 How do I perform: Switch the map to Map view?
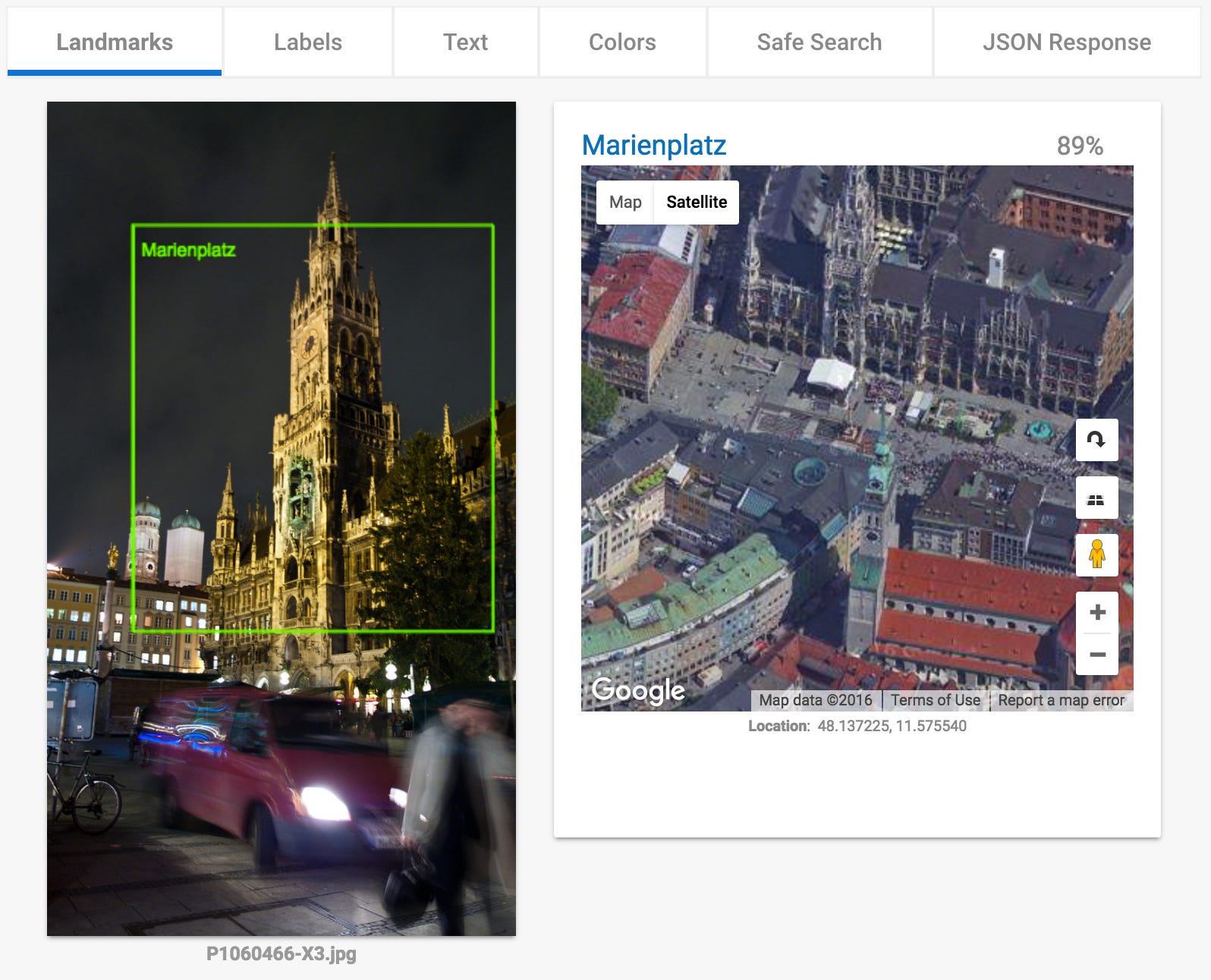[x=625, y=202]
